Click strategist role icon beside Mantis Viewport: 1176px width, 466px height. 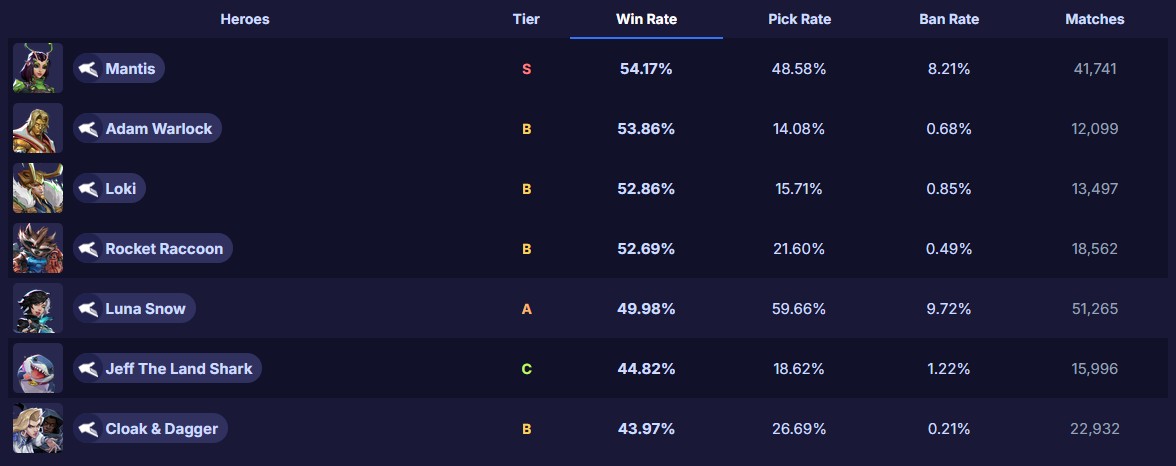coord(89,69)
